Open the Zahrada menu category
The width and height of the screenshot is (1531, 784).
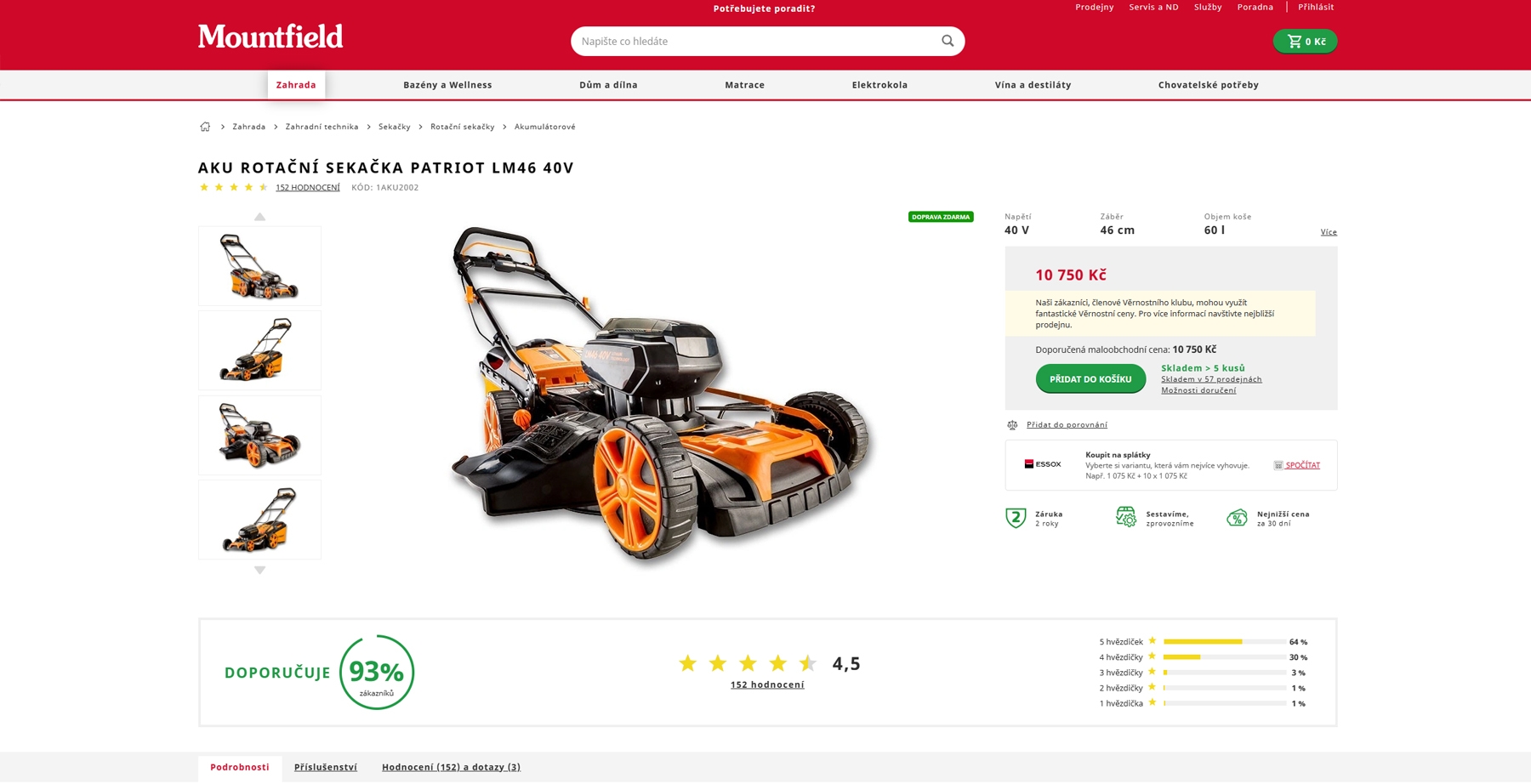296,85
